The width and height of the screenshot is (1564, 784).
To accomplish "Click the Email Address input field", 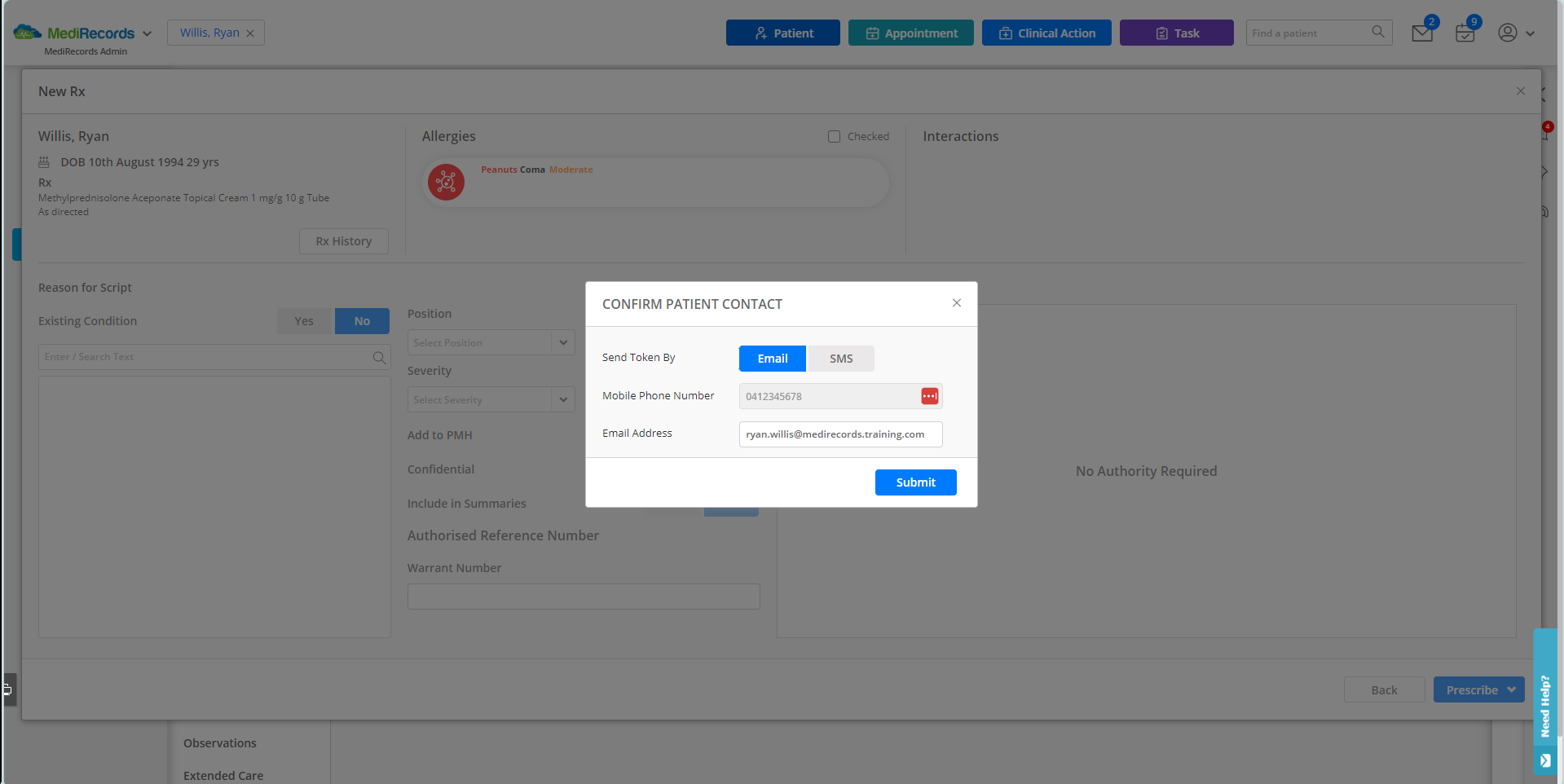I will coord(840,434).
